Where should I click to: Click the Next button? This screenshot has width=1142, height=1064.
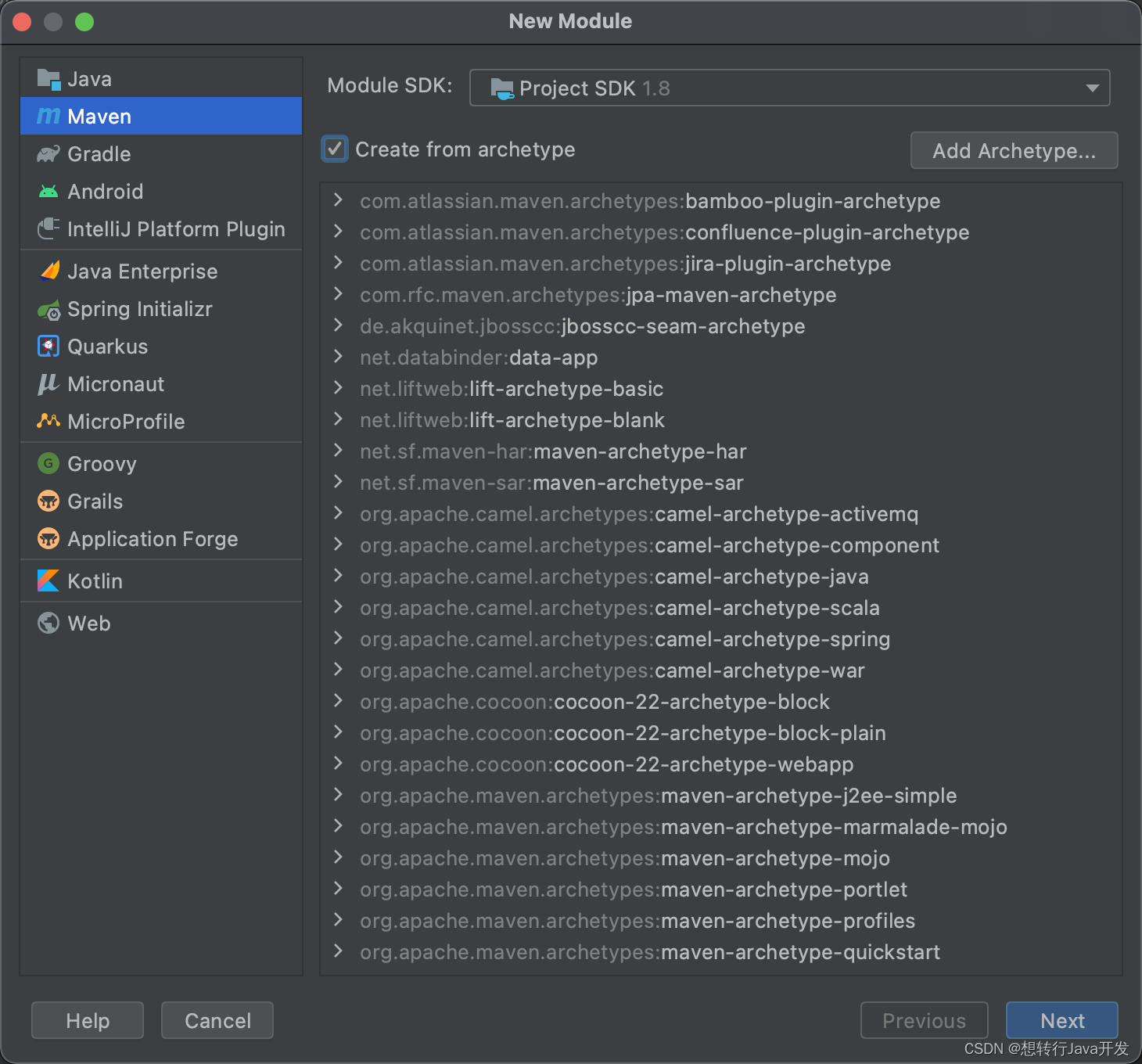1061,1020
